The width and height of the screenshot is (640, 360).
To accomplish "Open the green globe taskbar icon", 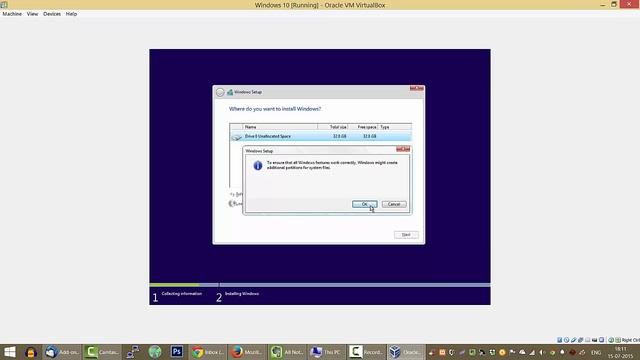I will (x=155, y=352).
